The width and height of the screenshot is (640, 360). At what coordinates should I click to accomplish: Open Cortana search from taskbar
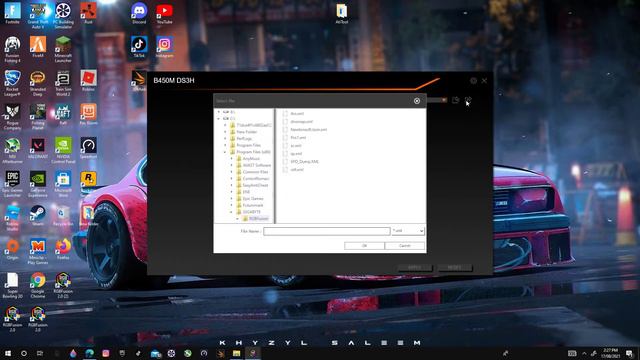24,353
